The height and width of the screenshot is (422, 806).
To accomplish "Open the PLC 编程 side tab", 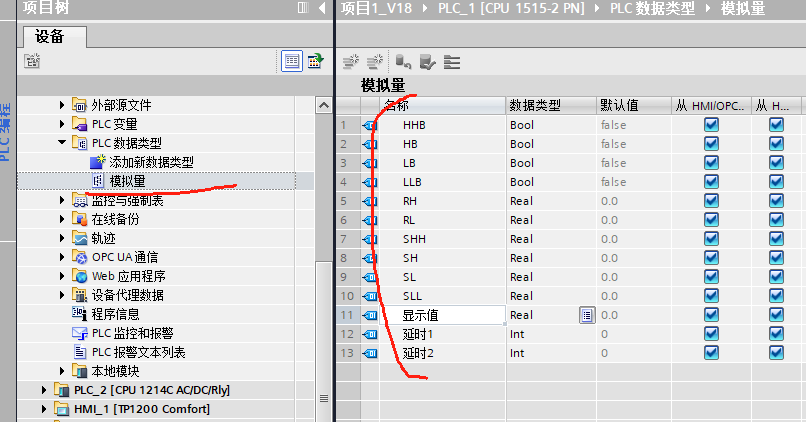I will coord(8,130).
